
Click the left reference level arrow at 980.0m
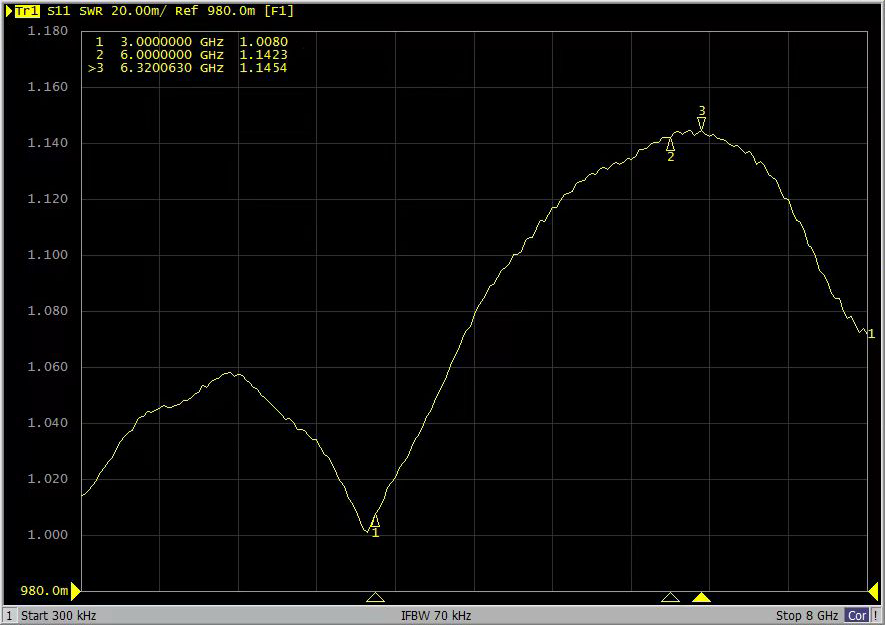(75, 590)
